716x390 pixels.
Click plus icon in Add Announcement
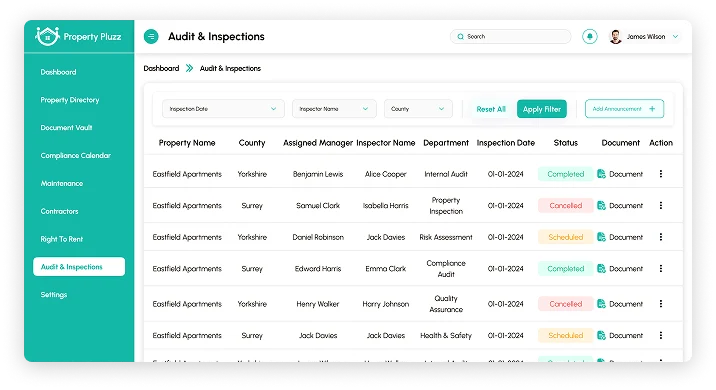click(652, 109)
